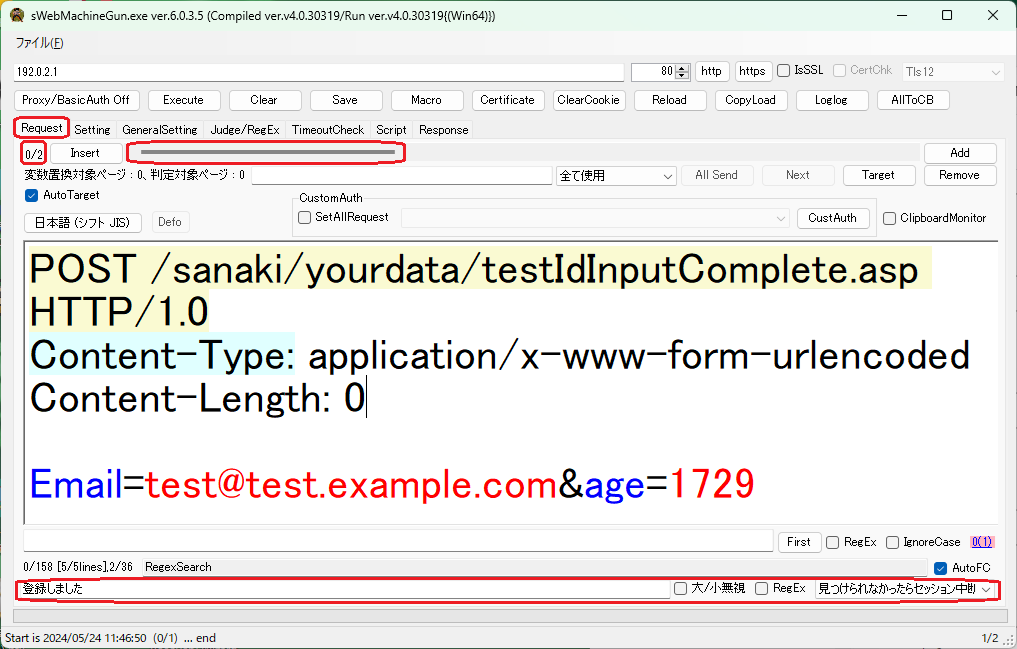Uncheck the AutoFC checkbox
The image size is (1017, 649).
click(940, 568)
